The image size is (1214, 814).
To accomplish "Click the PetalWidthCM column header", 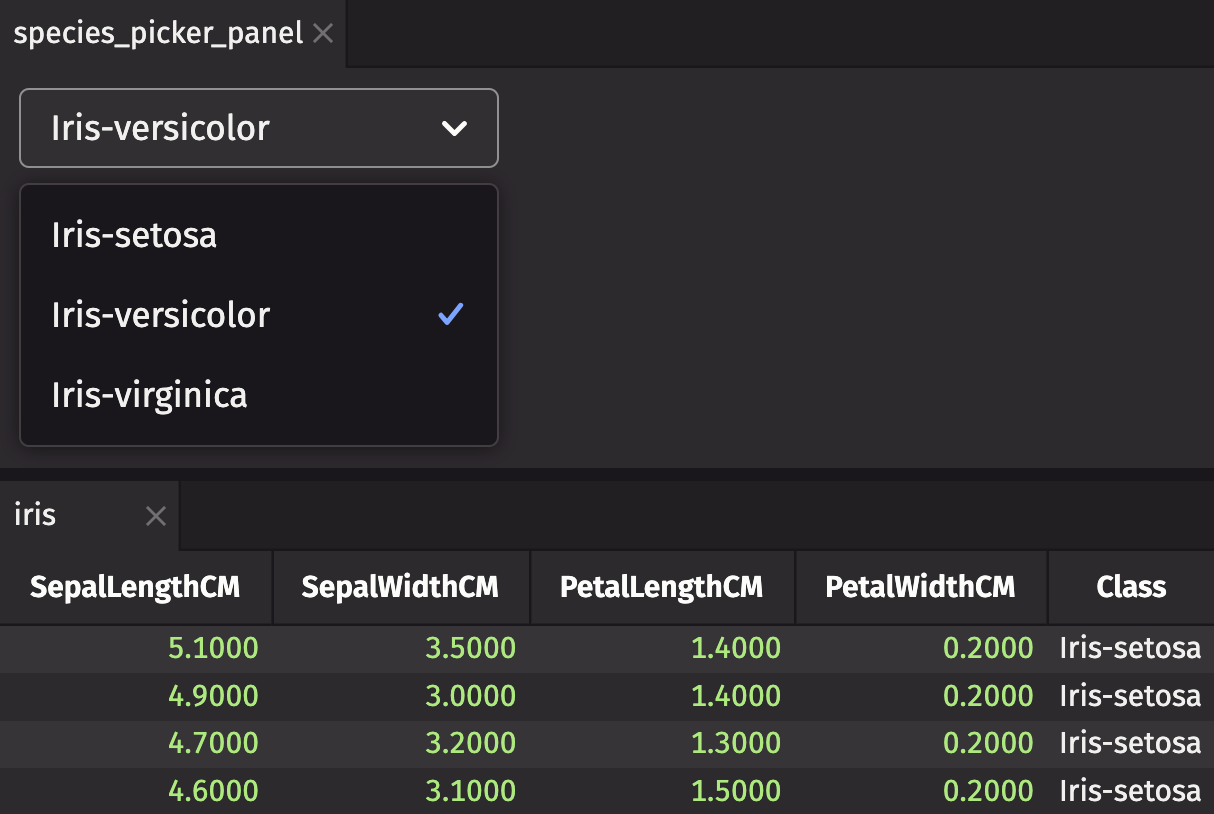I will [920, 587].
